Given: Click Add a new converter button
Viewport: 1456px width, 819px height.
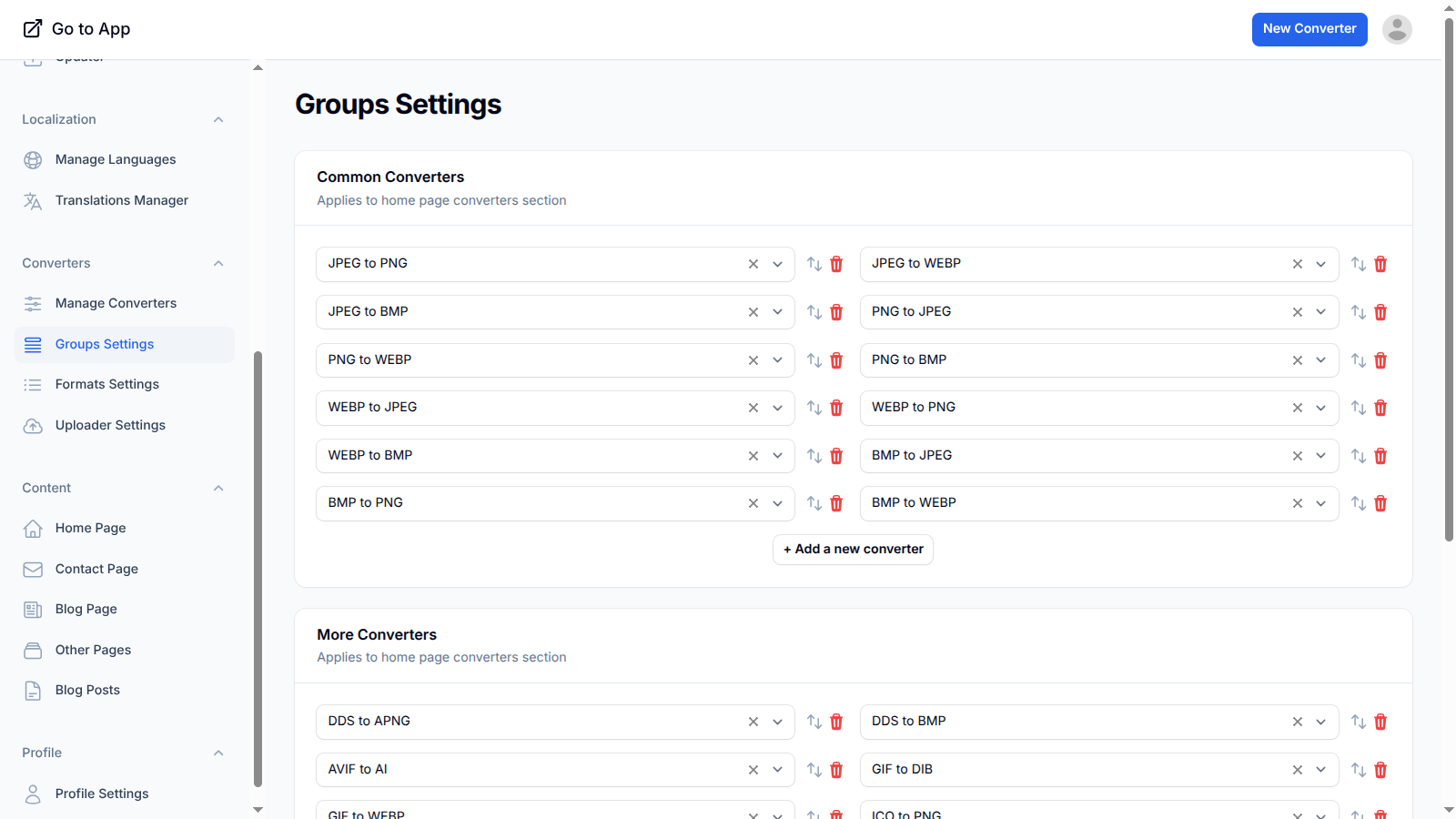Looking at the screenshot, I should coord(853,550).
